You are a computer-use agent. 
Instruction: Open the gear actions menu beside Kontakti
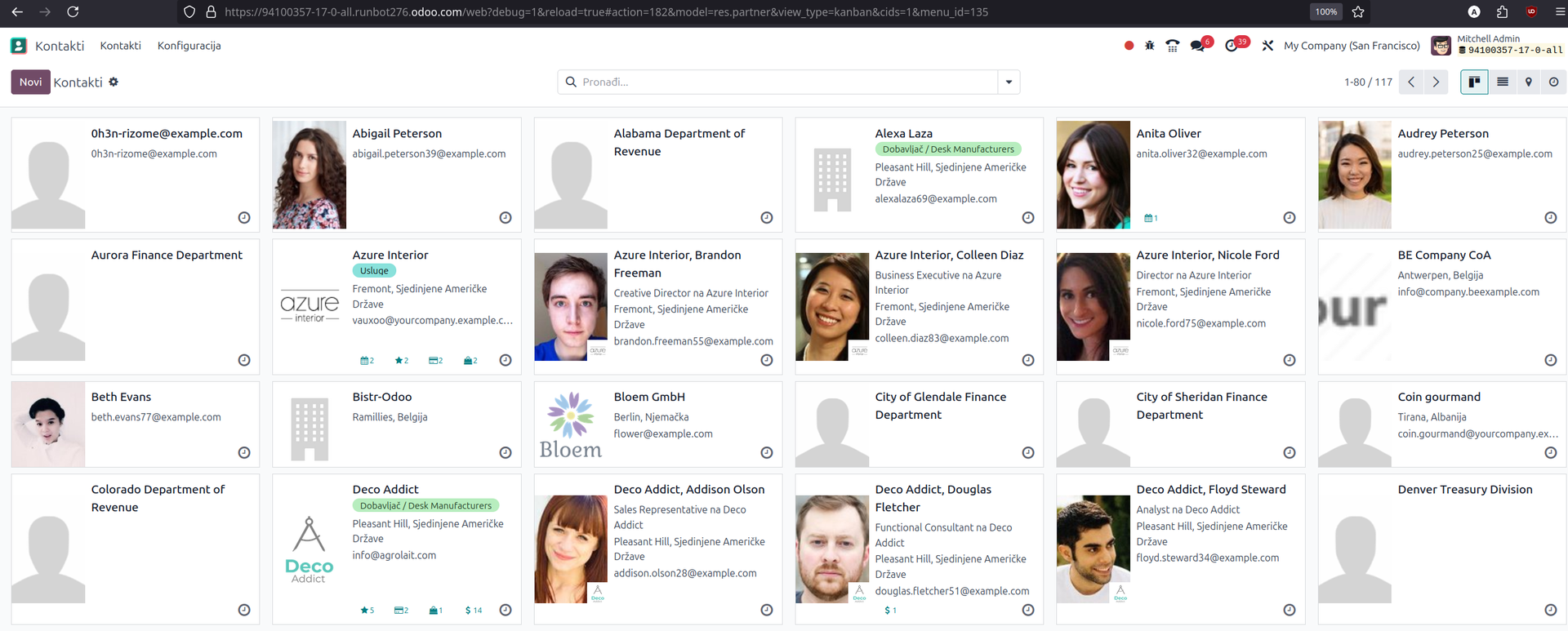pyautogui.click(x=114, y=82)
